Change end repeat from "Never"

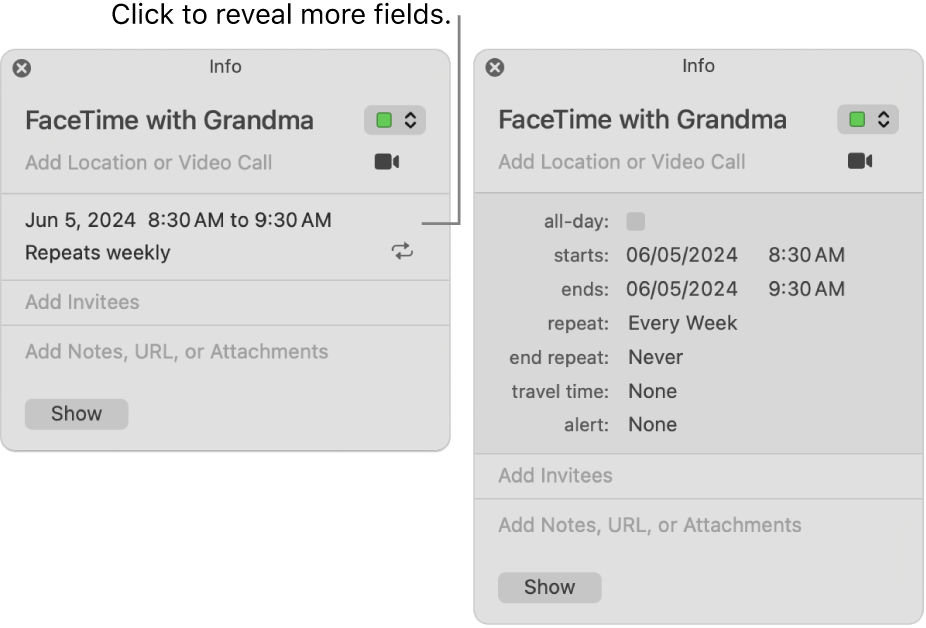tap(655, 357)
